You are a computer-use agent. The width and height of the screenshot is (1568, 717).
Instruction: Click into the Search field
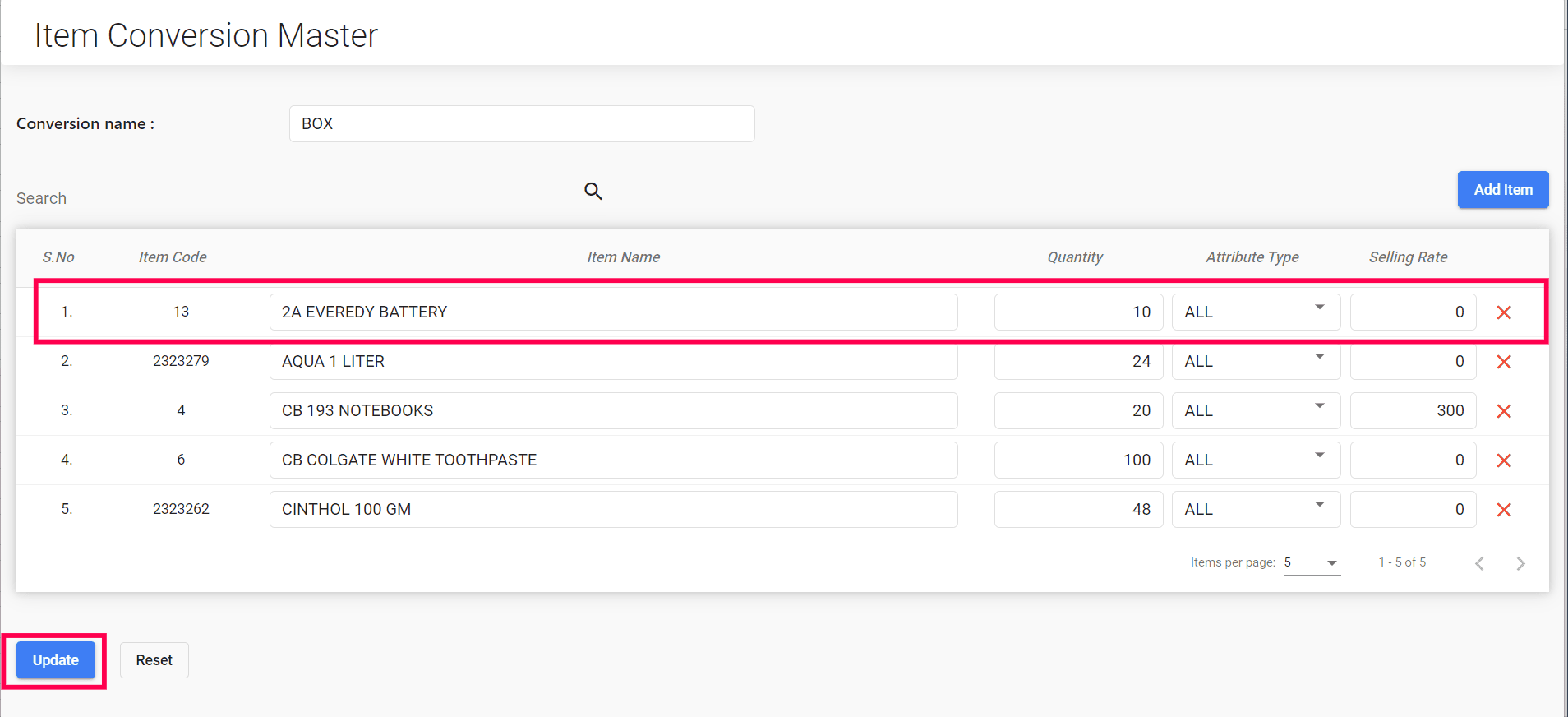(x=296, y=198)
